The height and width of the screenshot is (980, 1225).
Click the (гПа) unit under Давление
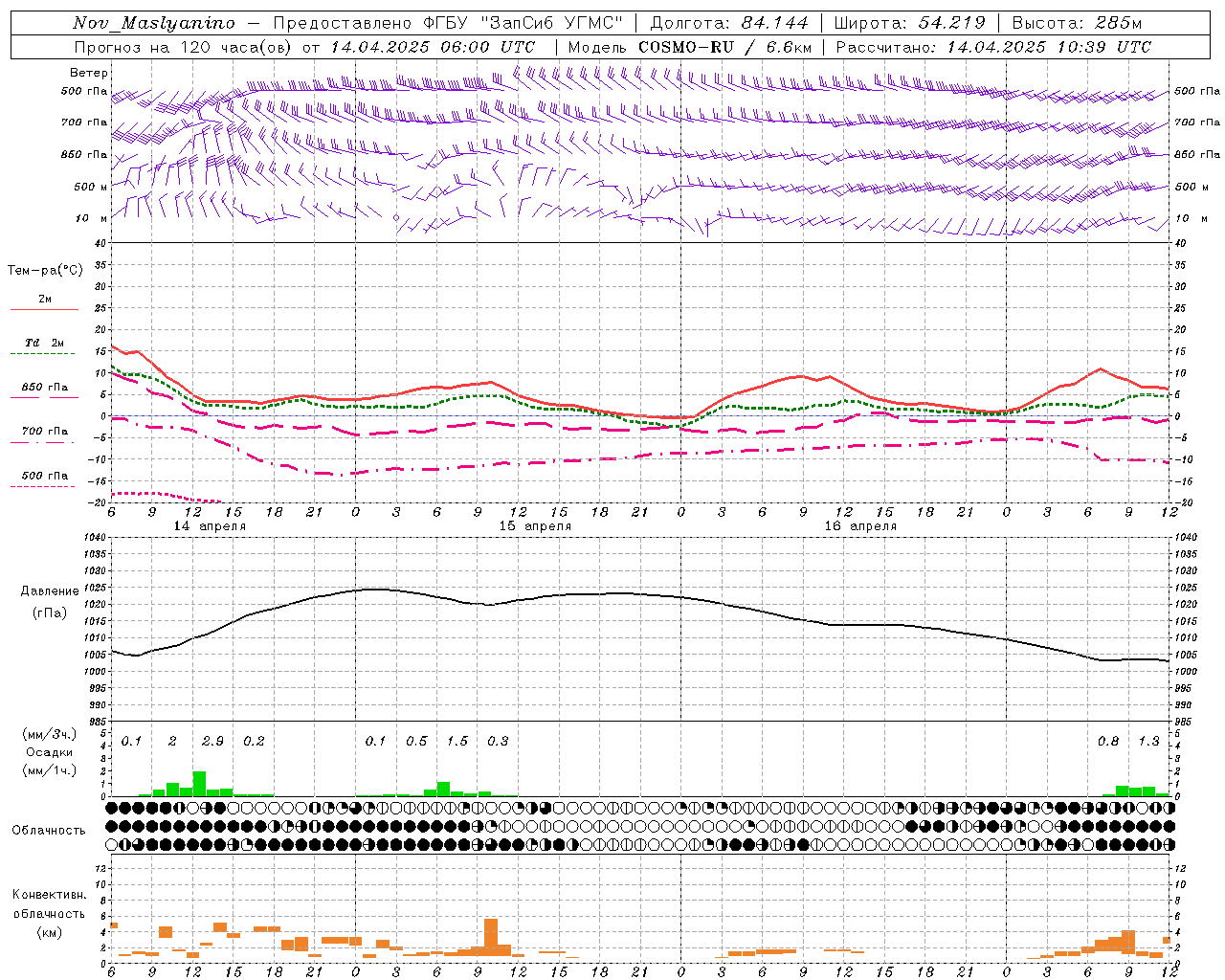pos(49,612)
